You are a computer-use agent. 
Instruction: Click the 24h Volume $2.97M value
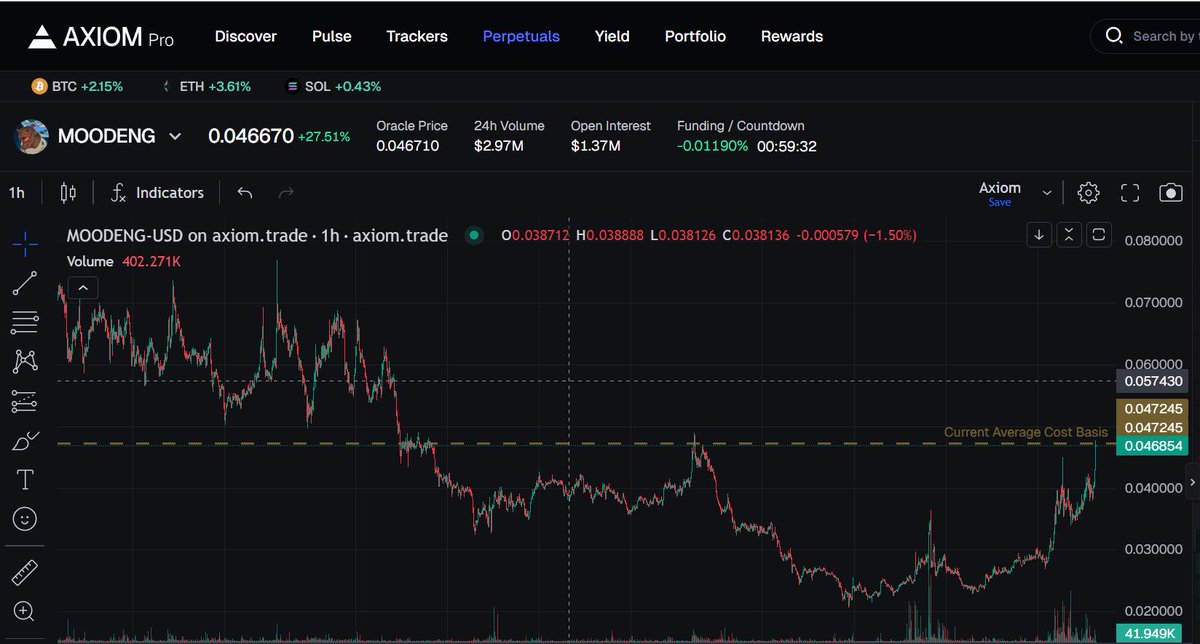click(498, 146)
